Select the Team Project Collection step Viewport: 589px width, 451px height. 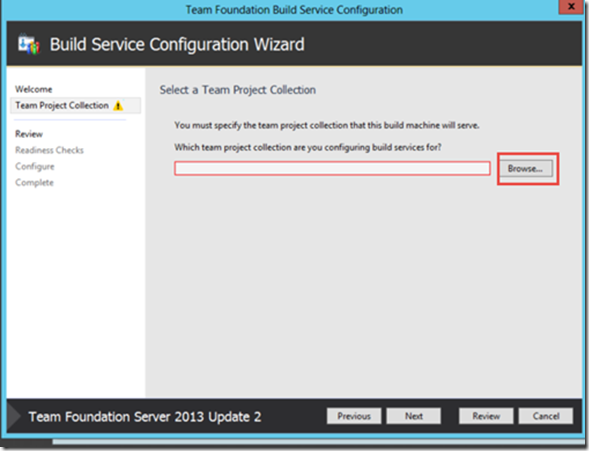click(76, 106)
